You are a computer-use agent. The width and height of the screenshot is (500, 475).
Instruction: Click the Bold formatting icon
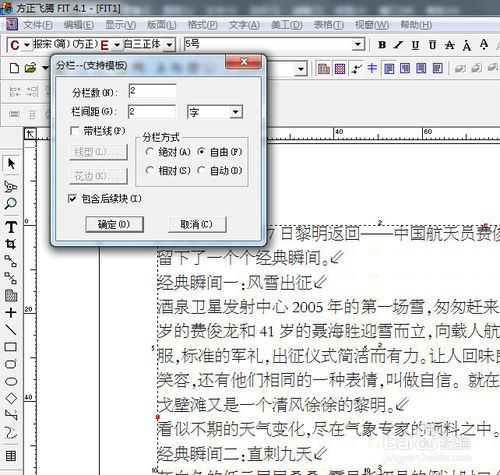[x=382, y=45]
